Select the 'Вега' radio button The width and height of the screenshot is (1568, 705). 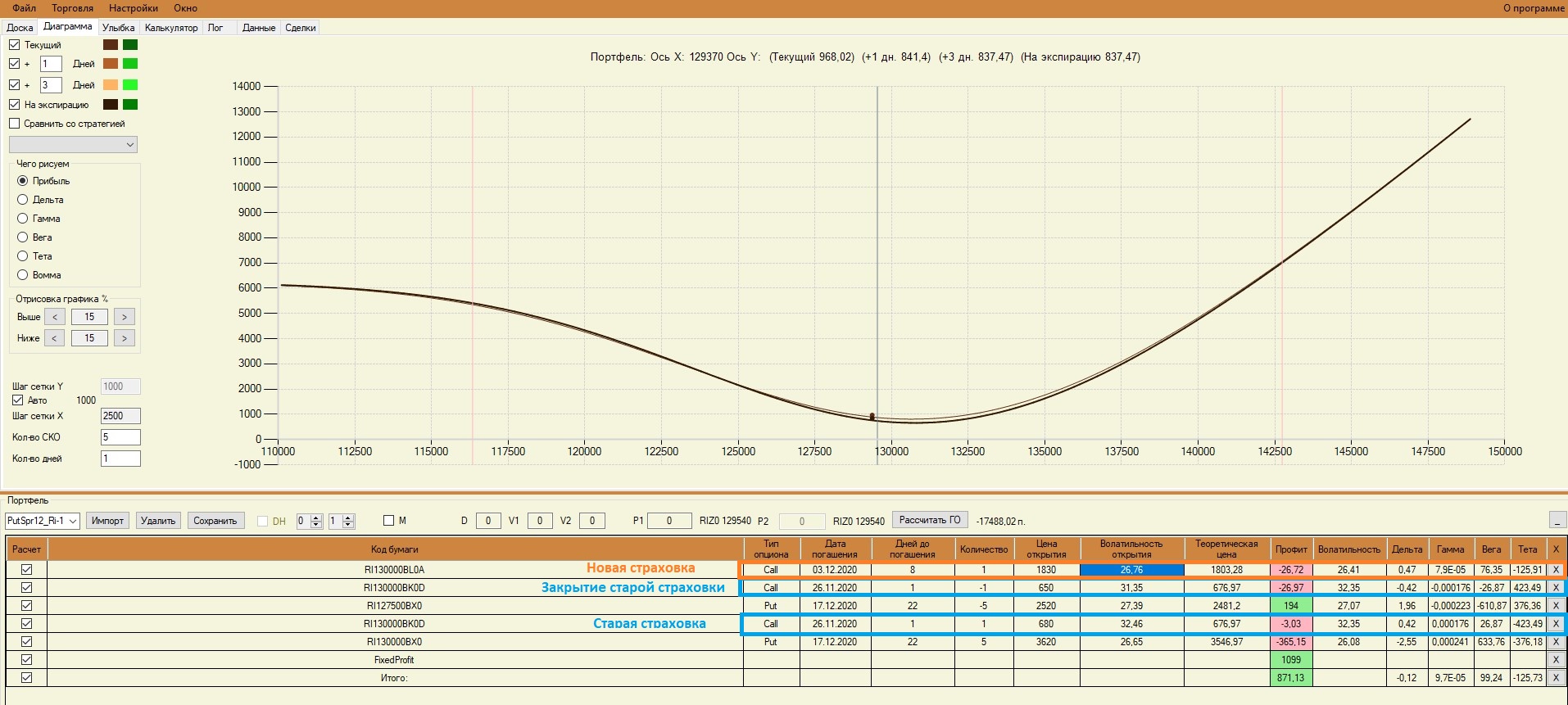(23, 237)
